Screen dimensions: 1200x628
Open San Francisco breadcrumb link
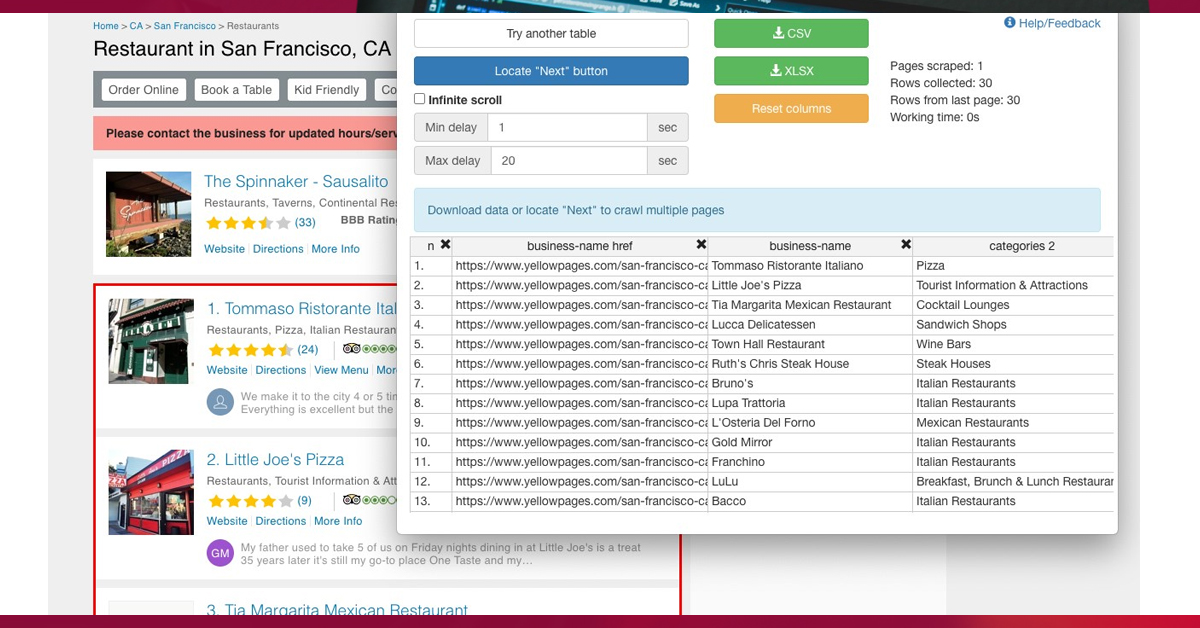[x=185, y=26]
